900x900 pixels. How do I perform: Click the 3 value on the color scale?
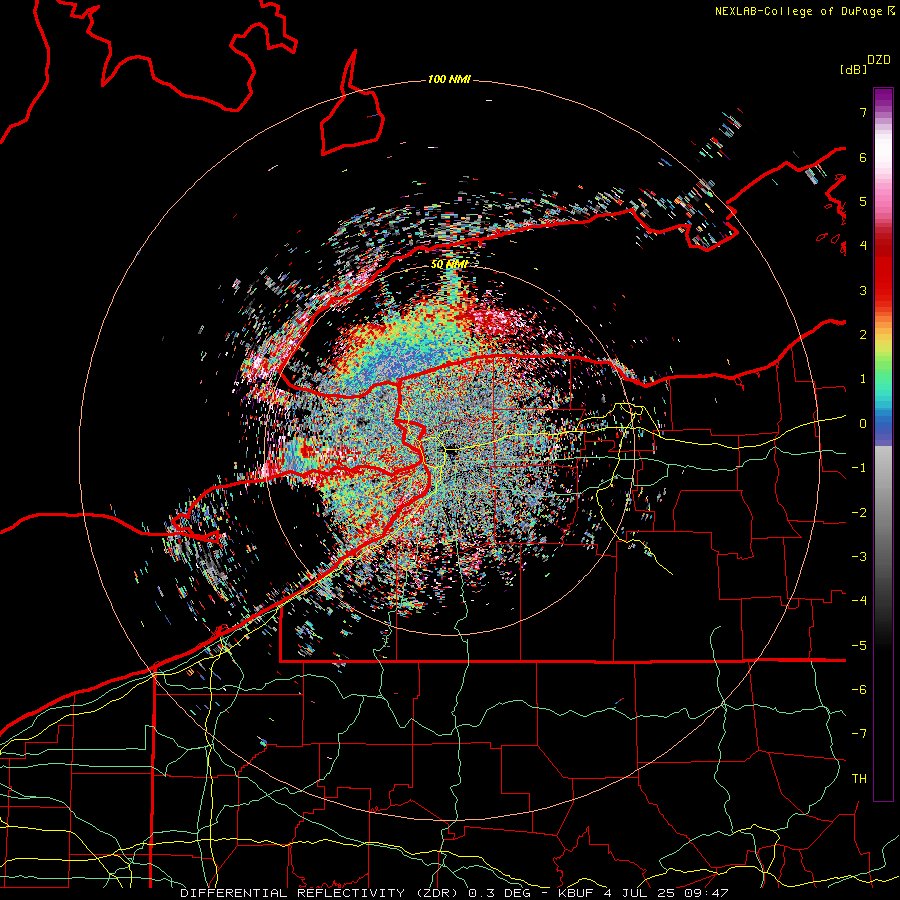tap(863, 290)
